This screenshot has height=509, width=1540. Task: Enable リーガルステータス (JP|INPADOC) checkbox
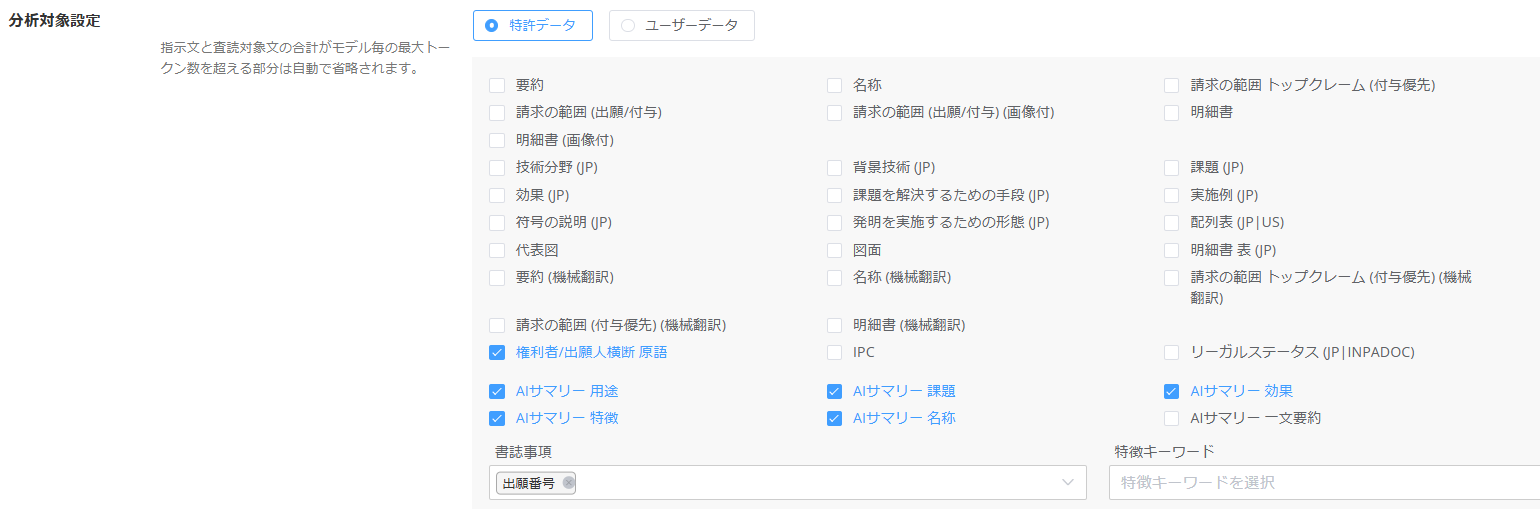point(1171,352)
